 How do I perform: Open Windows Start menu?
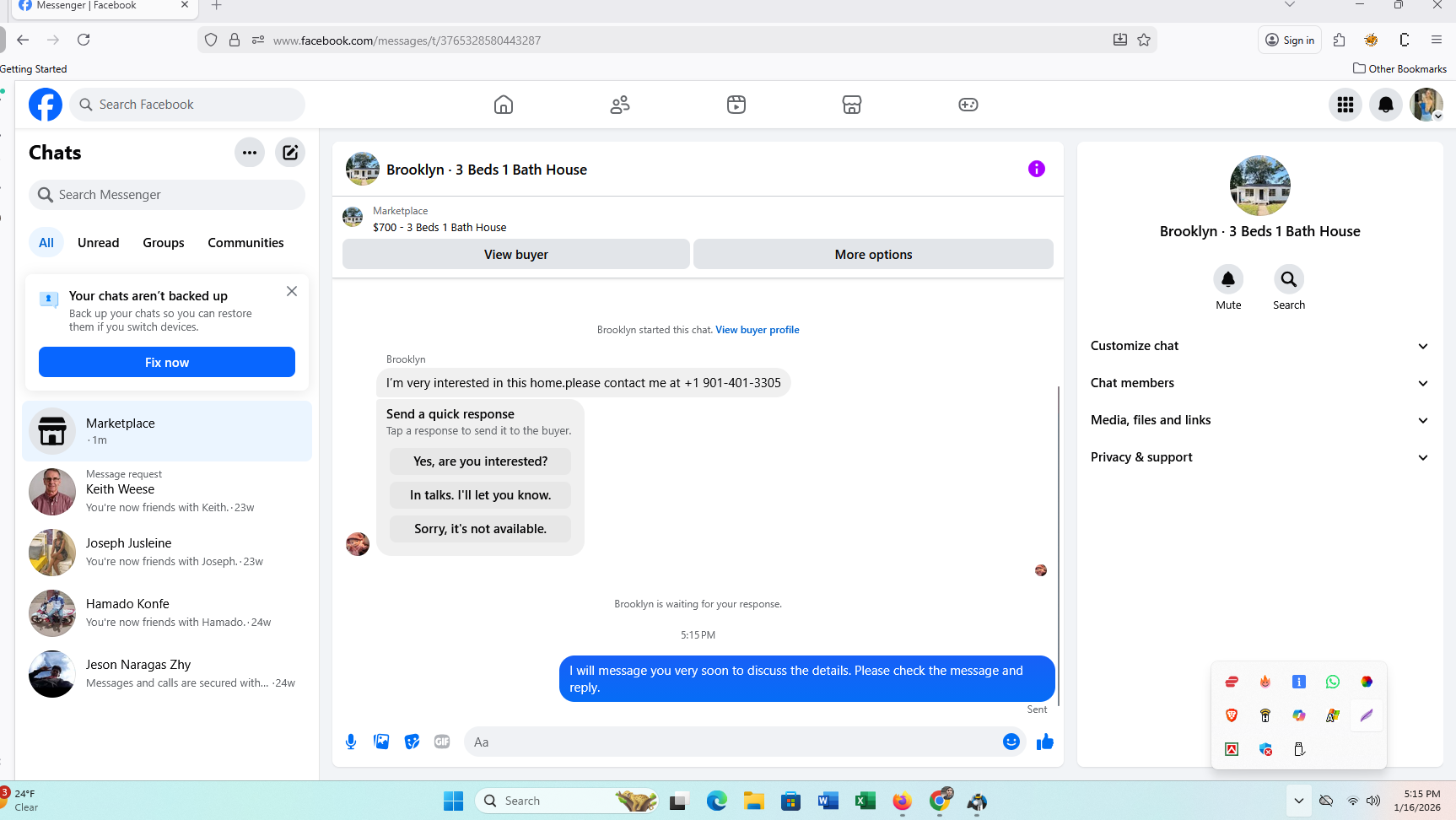(454, 801)
